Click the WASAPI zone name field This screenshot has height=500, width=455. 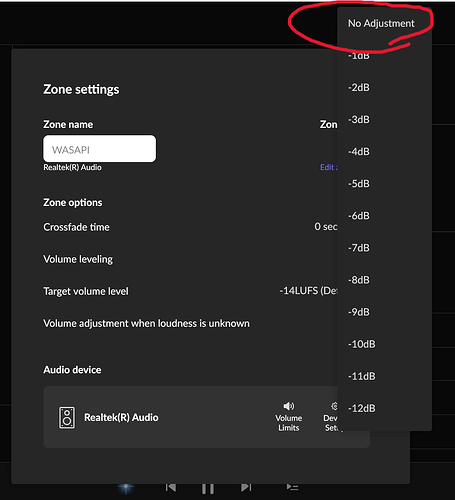click(x=99, y=149)
